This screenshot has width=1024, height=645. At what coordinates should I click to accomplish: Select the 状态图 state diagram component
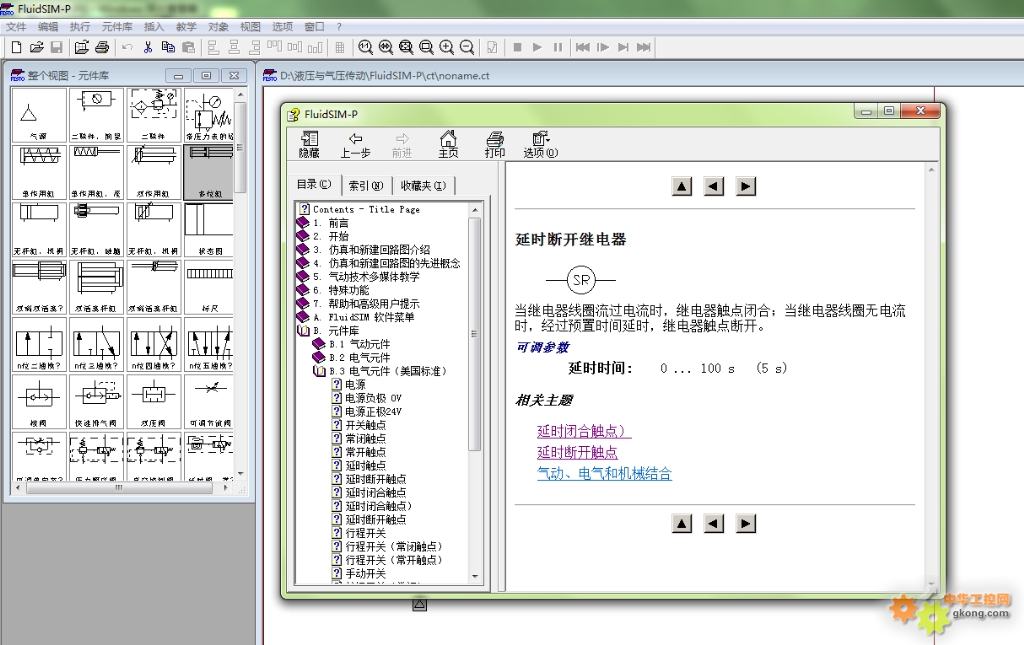209,230
